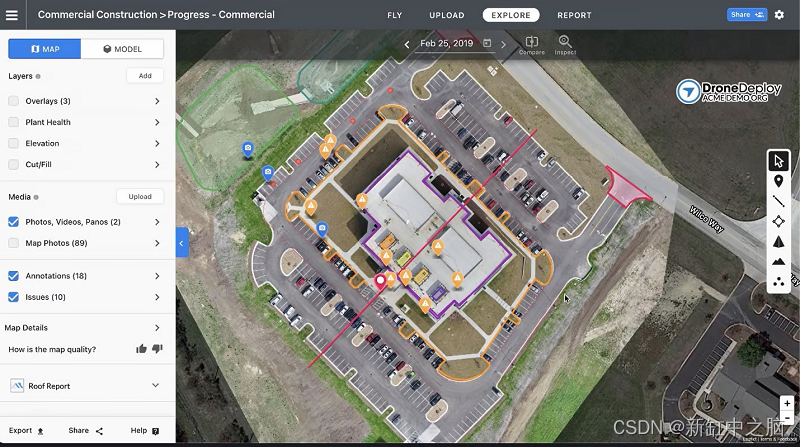Enable the Elevation layer checkbox
The width and height of the screenshot is (800, 447).
click(14, 143)
